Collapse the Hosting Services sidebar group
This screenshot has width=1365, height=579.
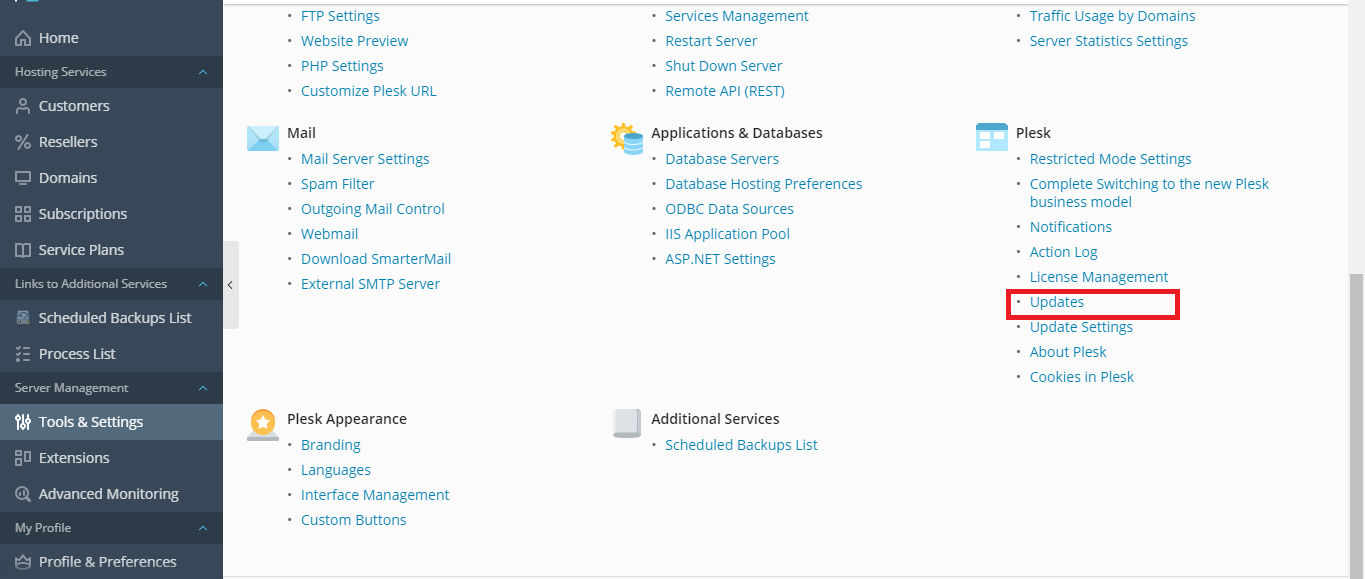(203, 72)
